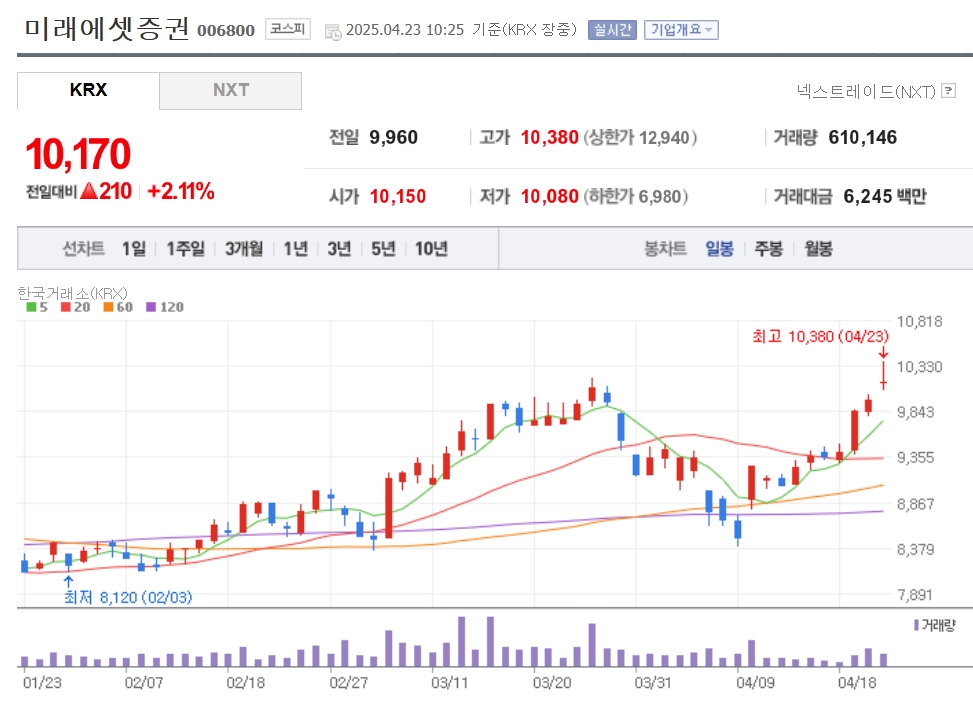Click the 코스피 market label
973x712 pixels.
[x=288, y=29]
